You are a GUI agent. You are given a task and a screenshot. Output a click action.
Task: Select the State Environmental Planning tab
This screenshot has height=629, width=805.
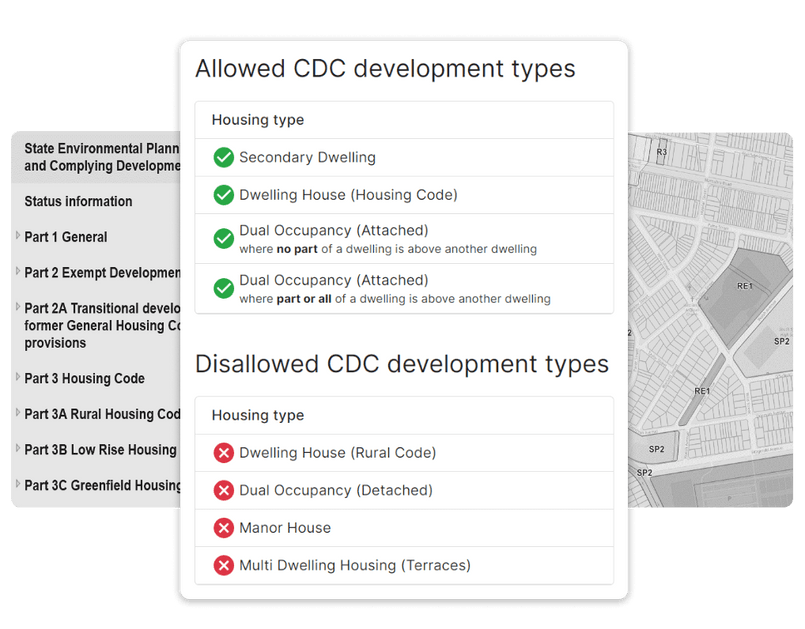click(x=95, y=157)
